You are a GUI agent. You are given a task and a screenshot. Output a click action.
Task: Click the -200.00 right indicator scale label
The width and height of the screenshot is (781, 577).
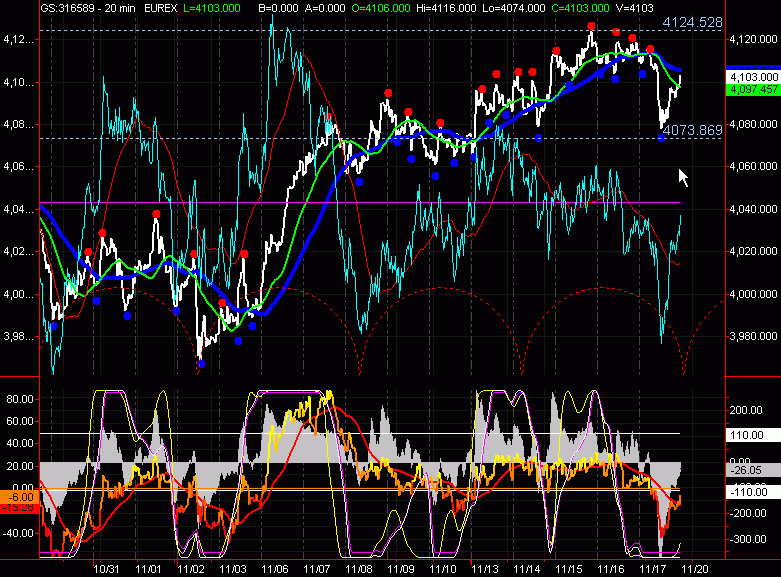(x=748, y=513)
